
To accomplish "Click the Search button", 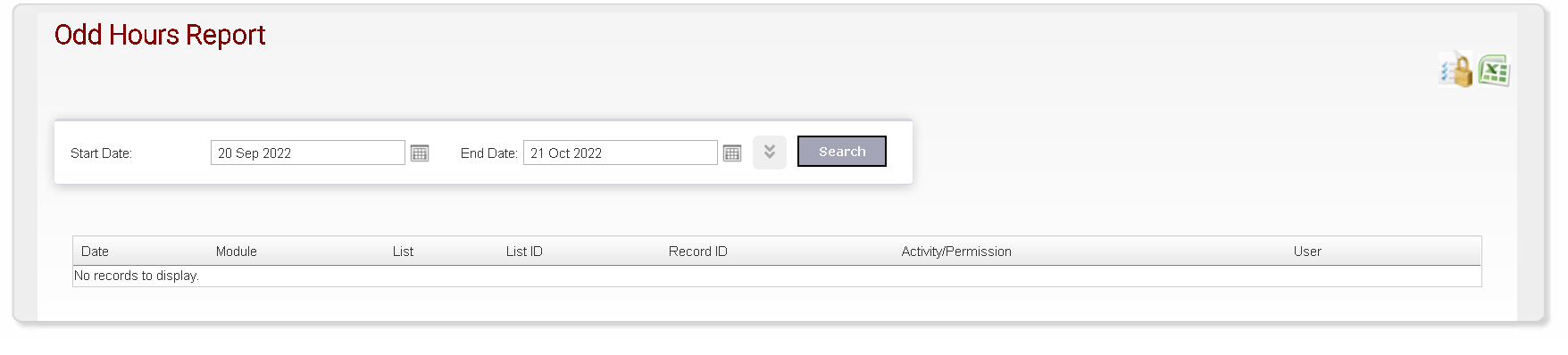I will (842, 152).
